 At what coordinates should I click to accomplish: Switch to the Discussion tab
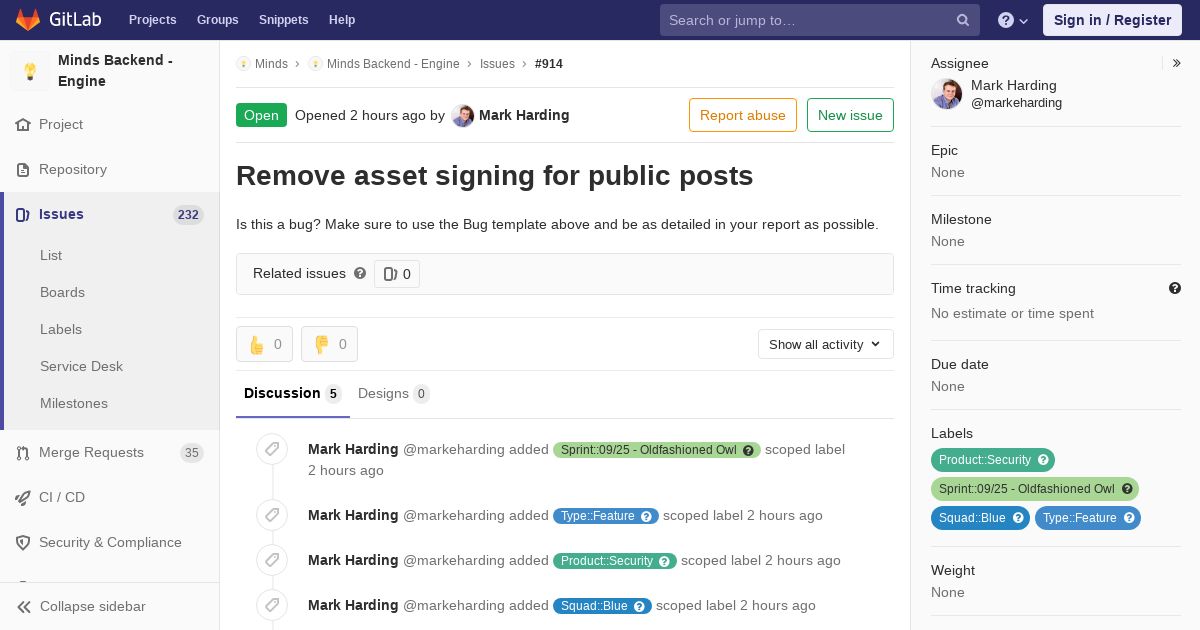point(293,394)
